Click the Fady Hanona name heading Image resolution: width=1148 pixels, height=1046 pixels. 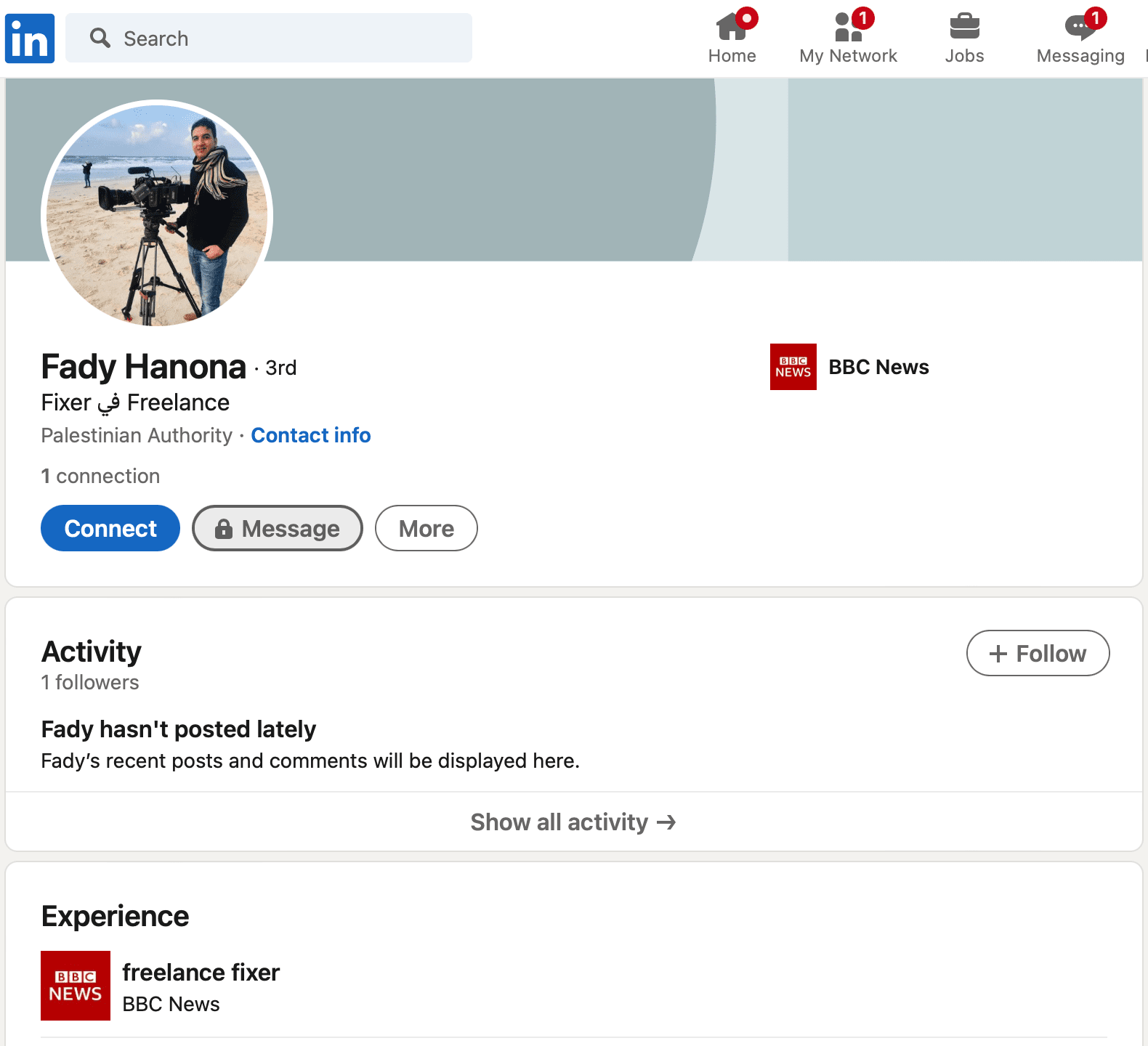144,367
